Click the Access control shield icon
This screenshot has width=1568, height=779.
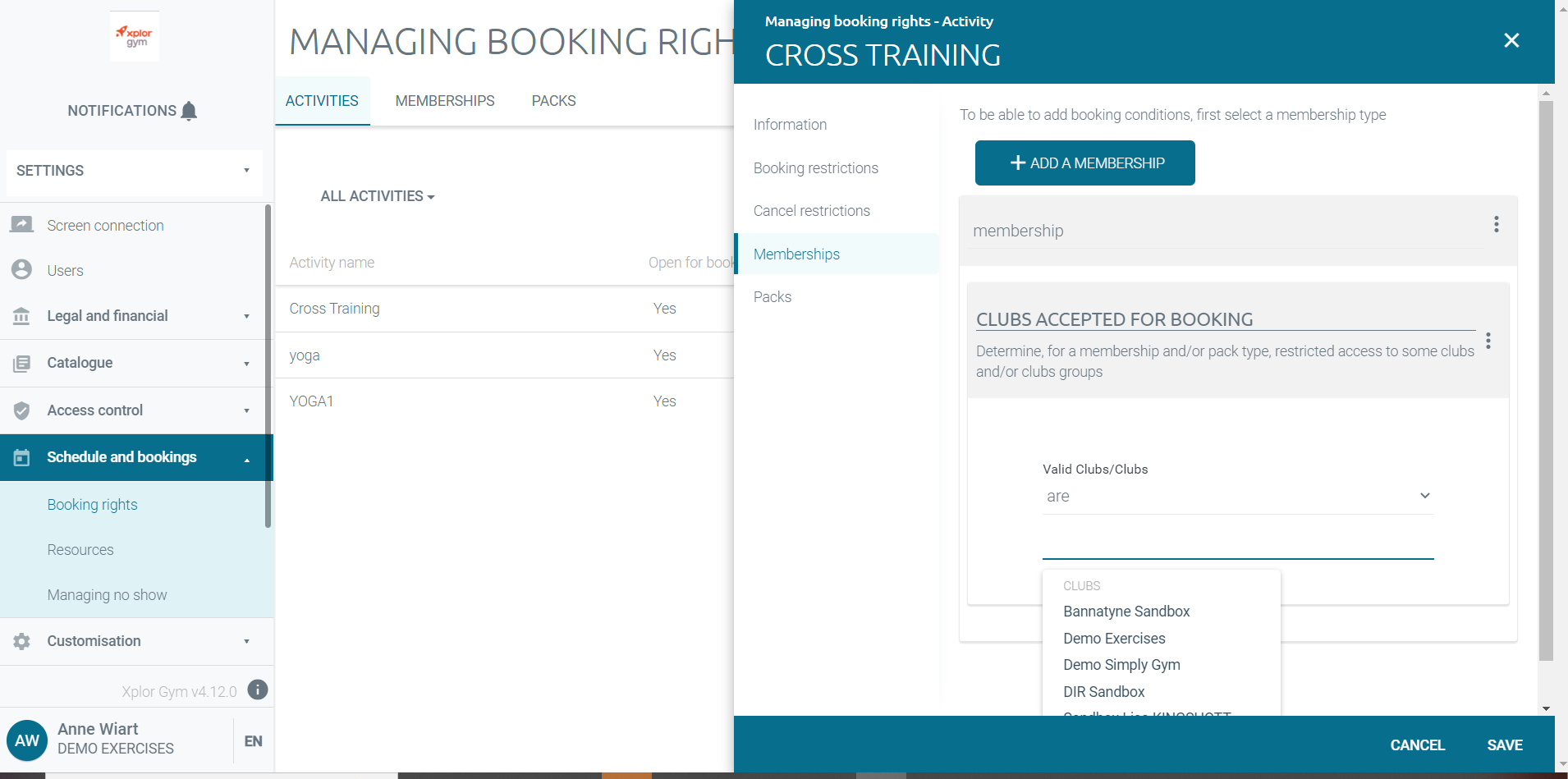pos(22,410)
